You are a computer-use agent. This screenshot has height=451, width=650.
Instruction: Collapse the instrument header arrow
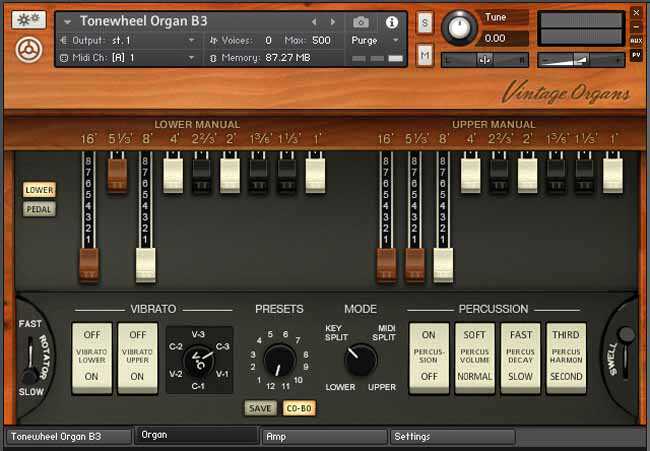coord(68,22)
